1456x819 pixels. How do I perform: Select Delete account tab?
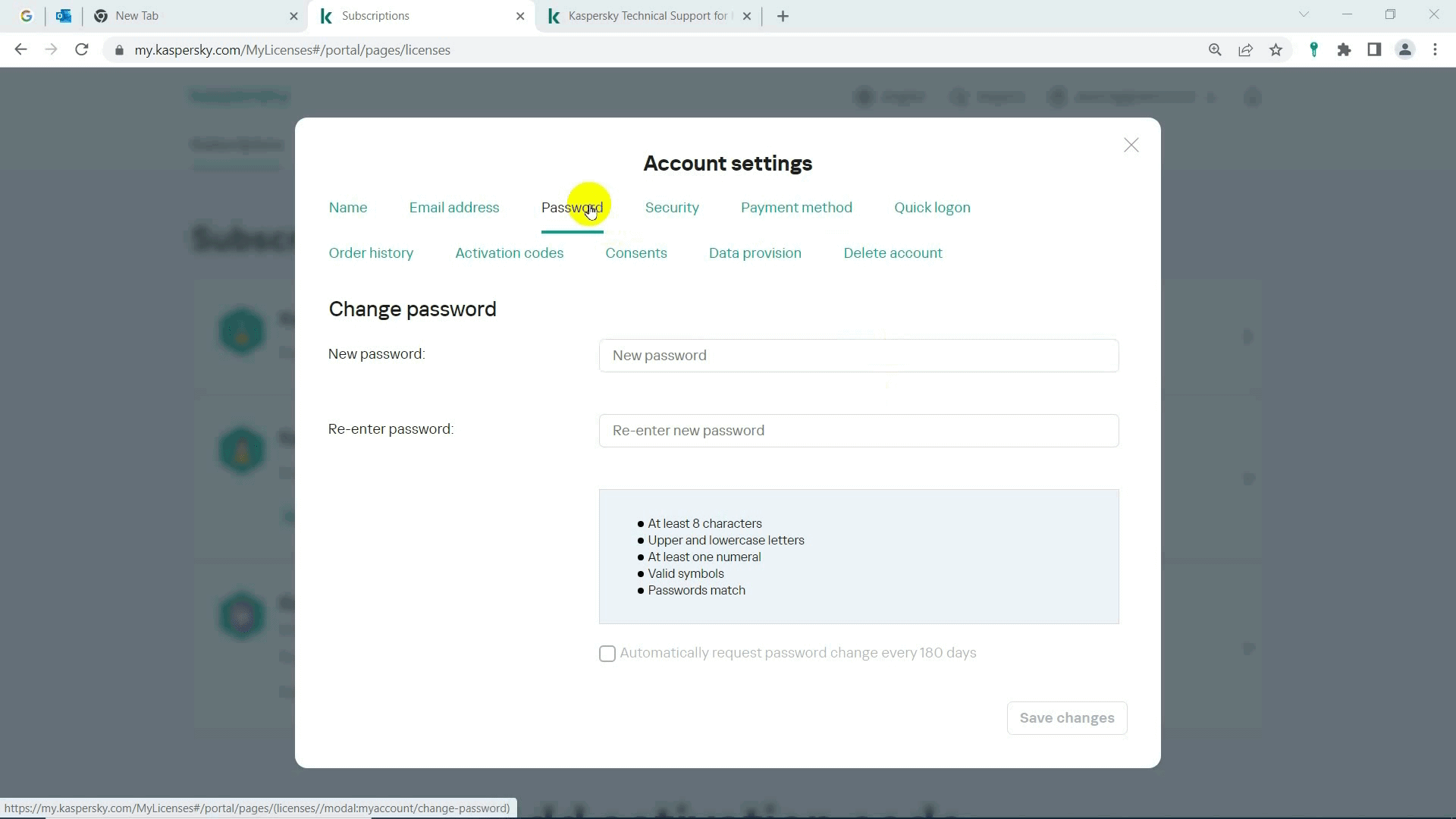pos(893,253)
